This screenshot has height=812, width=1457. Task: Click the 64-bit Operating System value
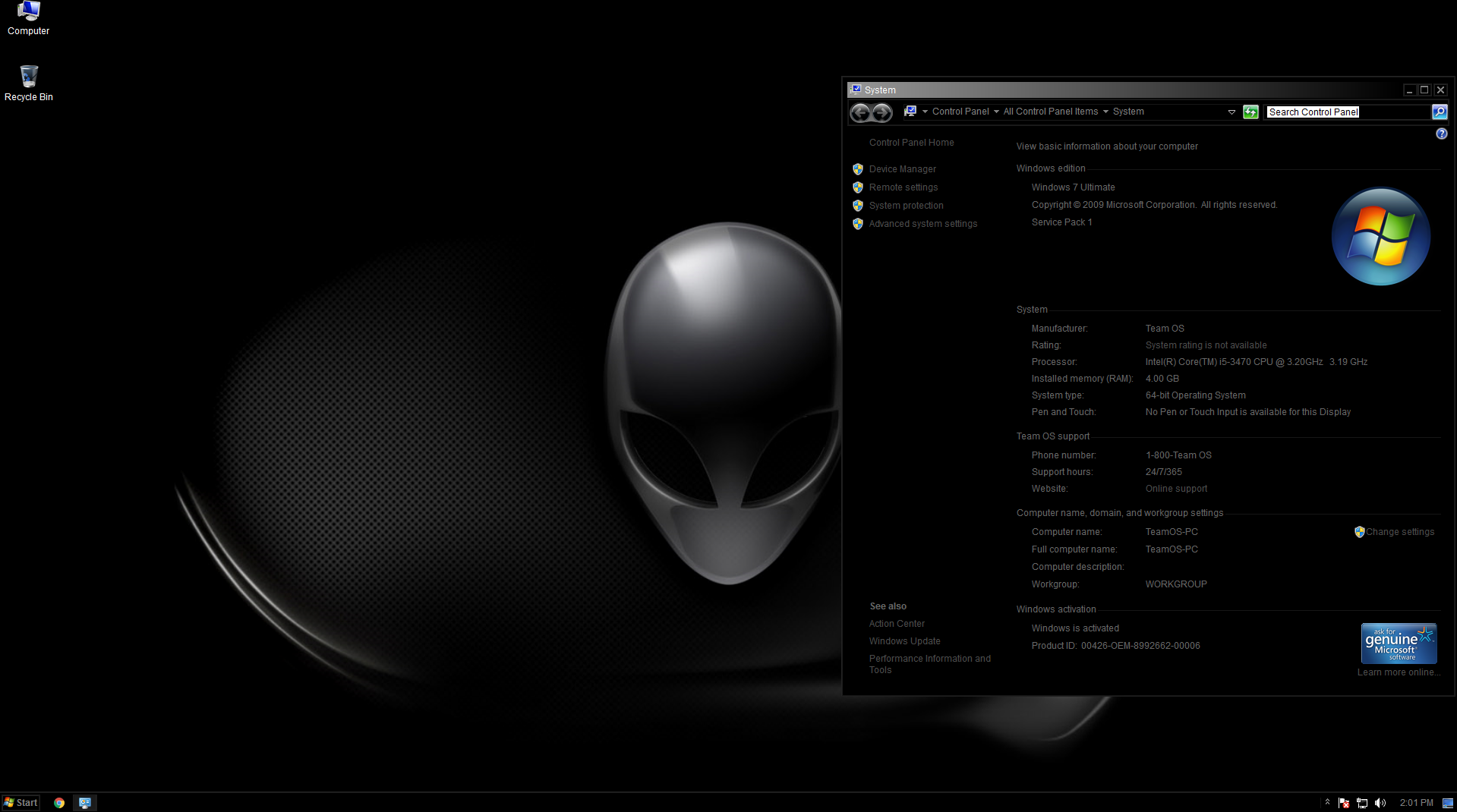click(1195, 395)
